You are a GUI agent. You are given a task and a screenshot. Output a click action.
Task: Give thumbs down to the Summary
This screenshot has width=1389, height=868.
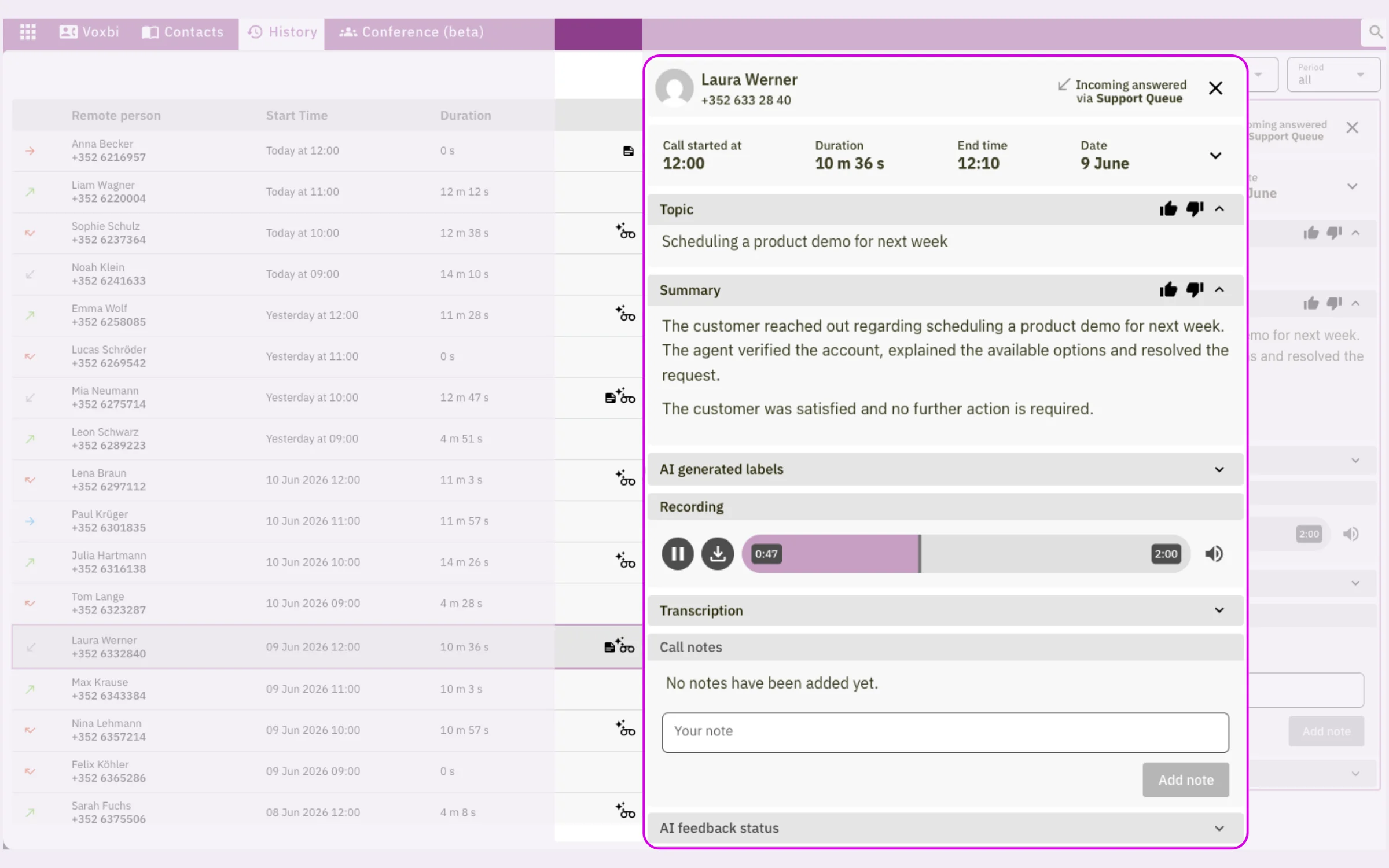click(x=1195, y=289)
